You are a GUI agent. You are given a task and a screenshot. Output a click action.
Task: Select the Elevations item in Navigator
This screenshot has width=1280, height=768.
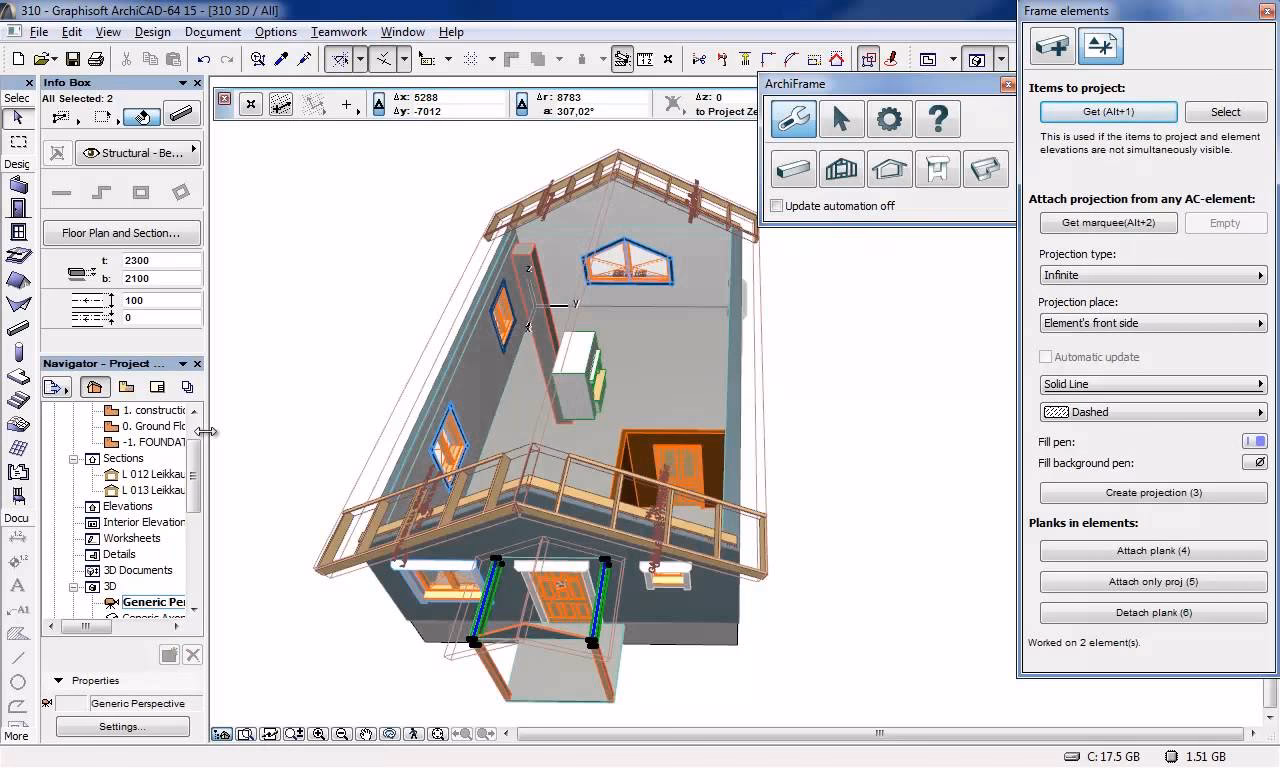tap(128, 506)
